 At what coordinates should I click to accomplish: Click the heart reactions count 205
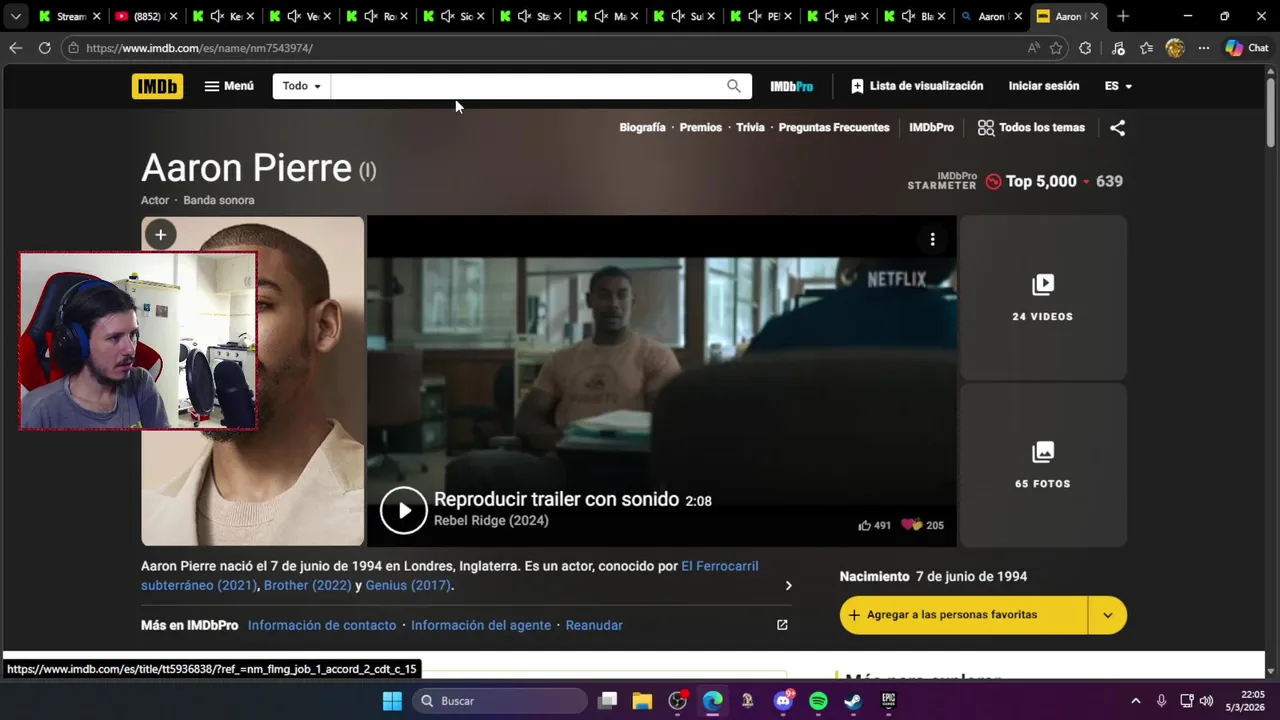point(922,525)
